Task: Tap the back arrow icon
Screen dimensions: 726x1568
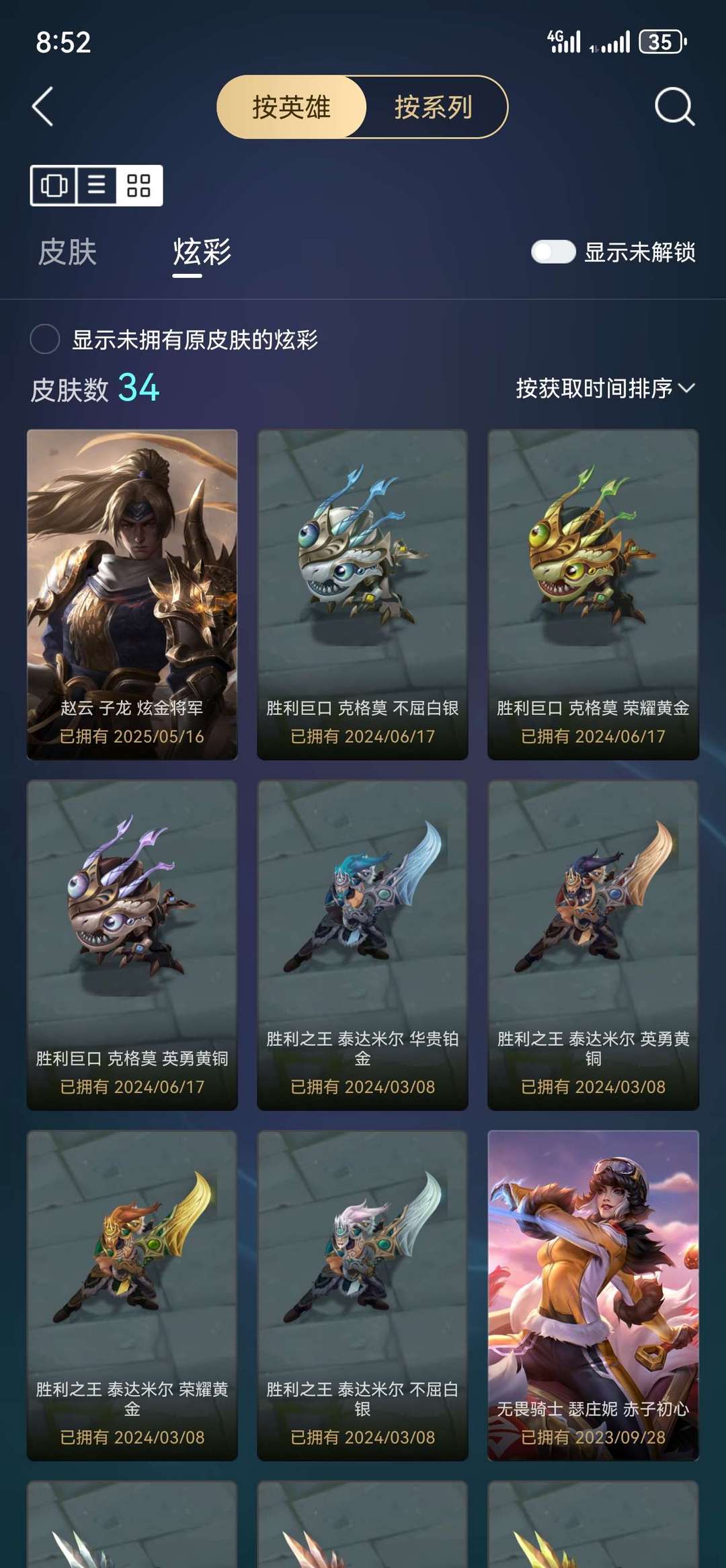Action: point(43,106)
